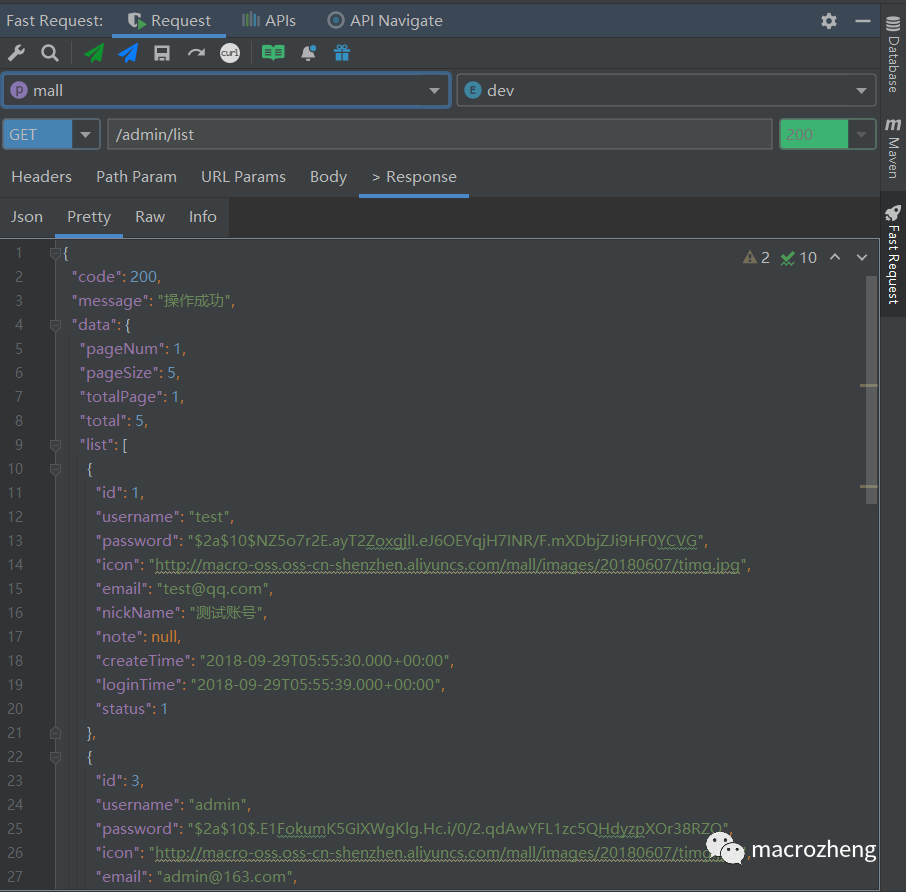Collapse the root JSON object fold
906x892 pixels.
pyautogui.click(x=55, y=253)
